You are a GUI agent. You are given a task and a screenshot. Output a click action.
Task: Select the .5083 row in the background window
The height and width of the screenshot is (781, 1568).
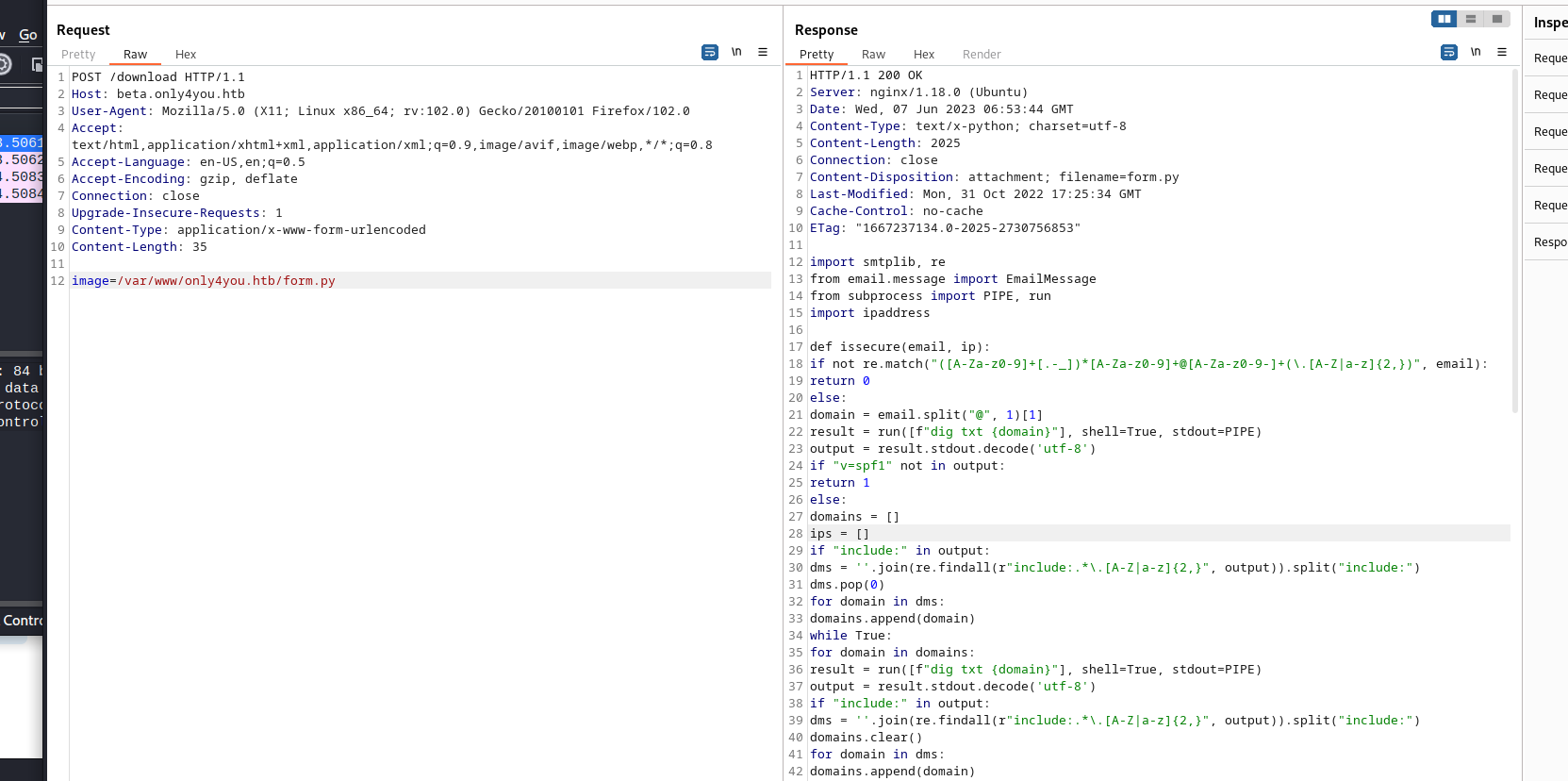coord(21,176)
